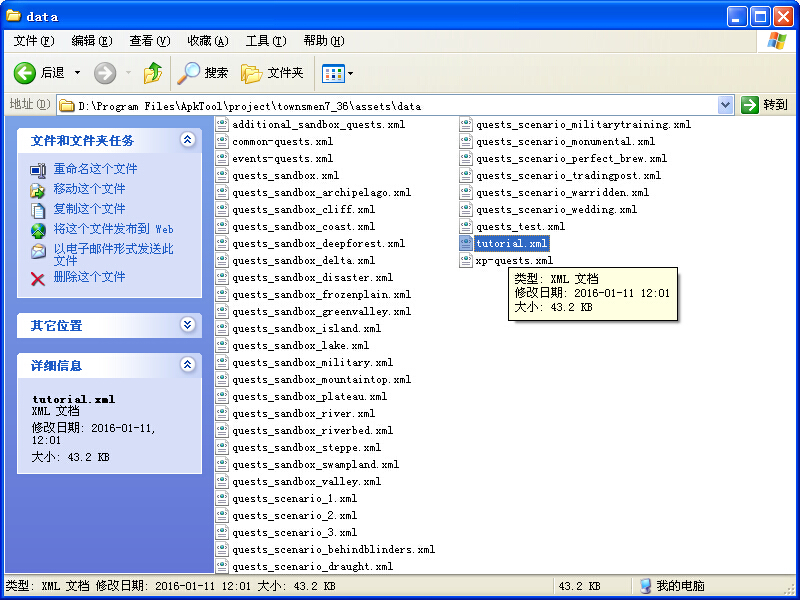The image size is (800, 600).
Task: Open the 工具(T) menu
Action: click(x=266, y=41)
